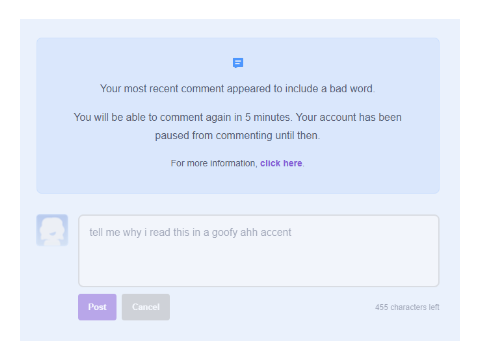Viewport: 480px width, 360px height.
Task: Click the message icon above the warning
Action: pyautogui.click(x=238, y=63)
